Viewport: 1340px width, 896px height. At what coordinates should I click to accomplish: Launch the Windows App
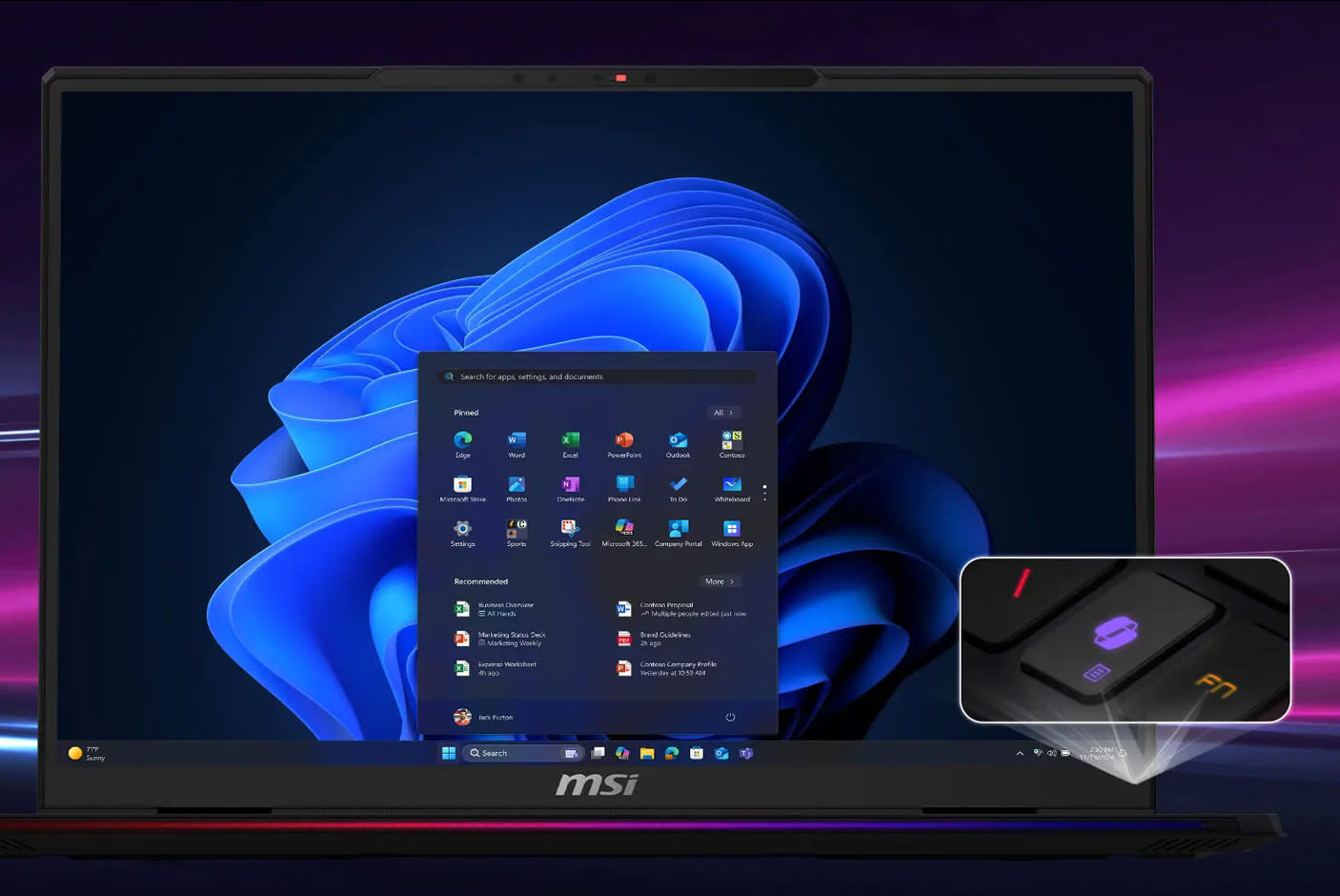coord(732,533)
